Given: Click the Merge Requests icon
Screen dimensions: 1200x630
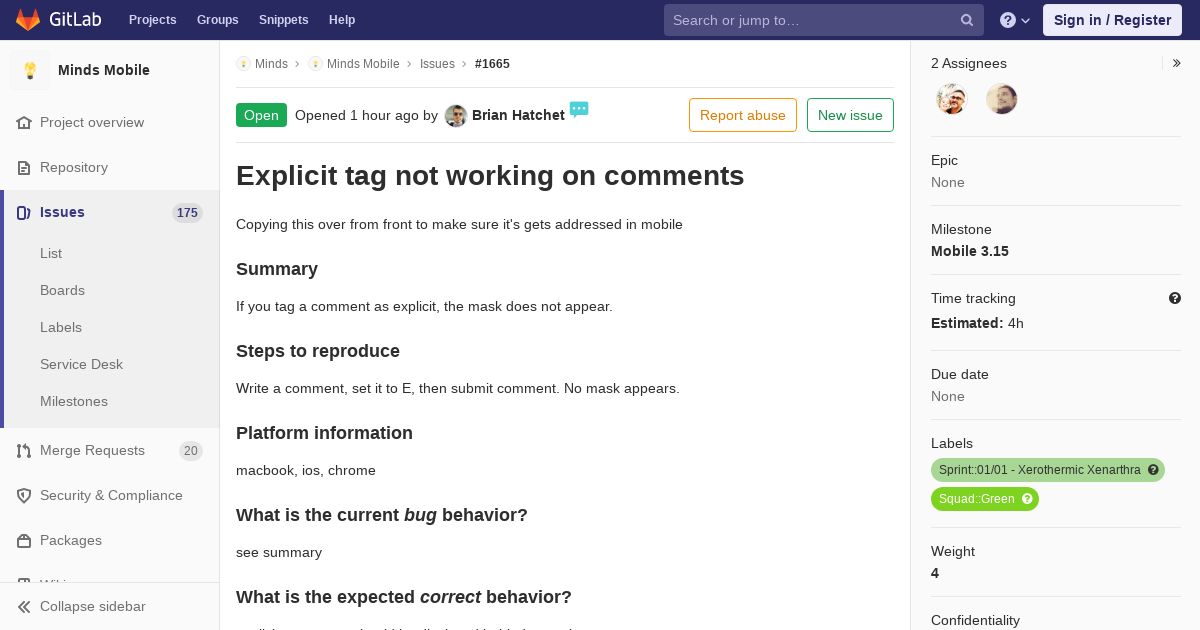Looking at the screenshot, I should pos(24,451).
